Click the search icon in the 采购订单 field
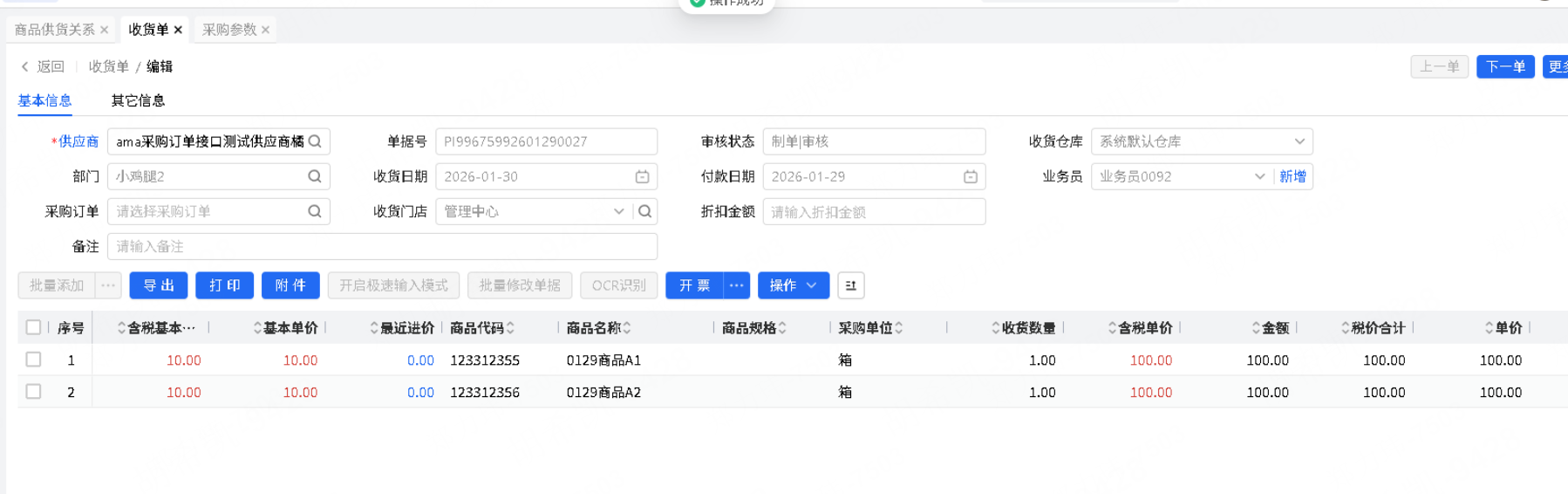This screenshot has height=494, width=1568. (315, 211)
